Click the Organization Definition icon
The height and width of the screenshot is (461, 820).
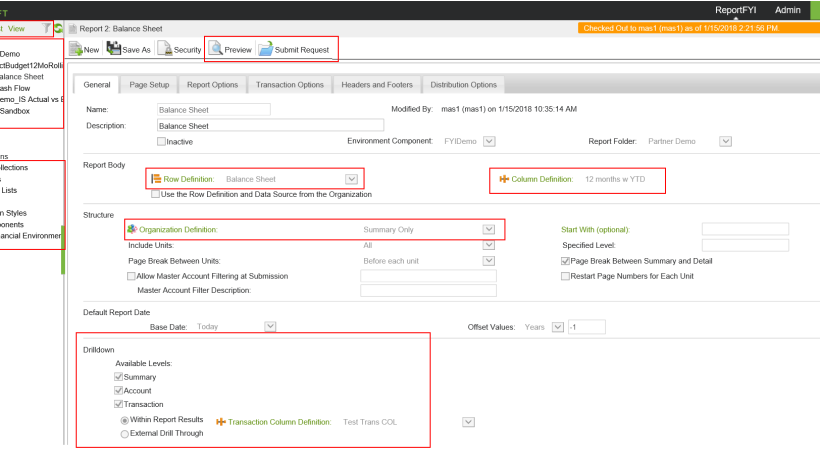click(132, 229)
